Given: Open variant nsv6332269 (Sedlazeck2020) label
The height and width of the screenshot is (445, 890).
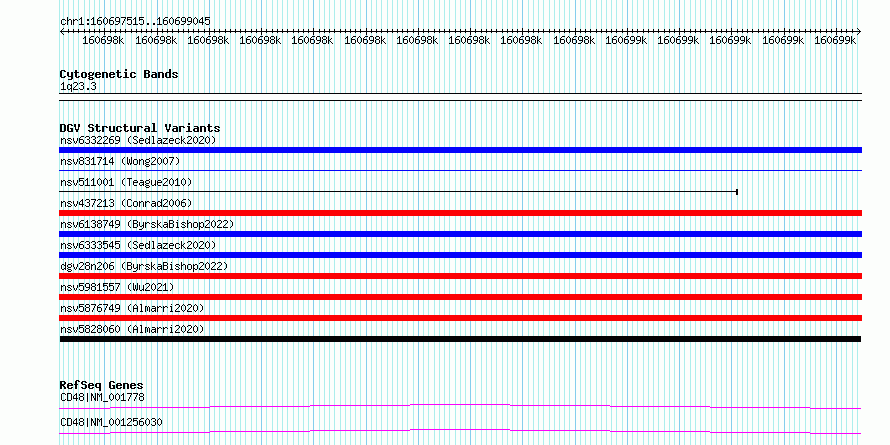Looking at the screenshot, I should click(138, 140).
